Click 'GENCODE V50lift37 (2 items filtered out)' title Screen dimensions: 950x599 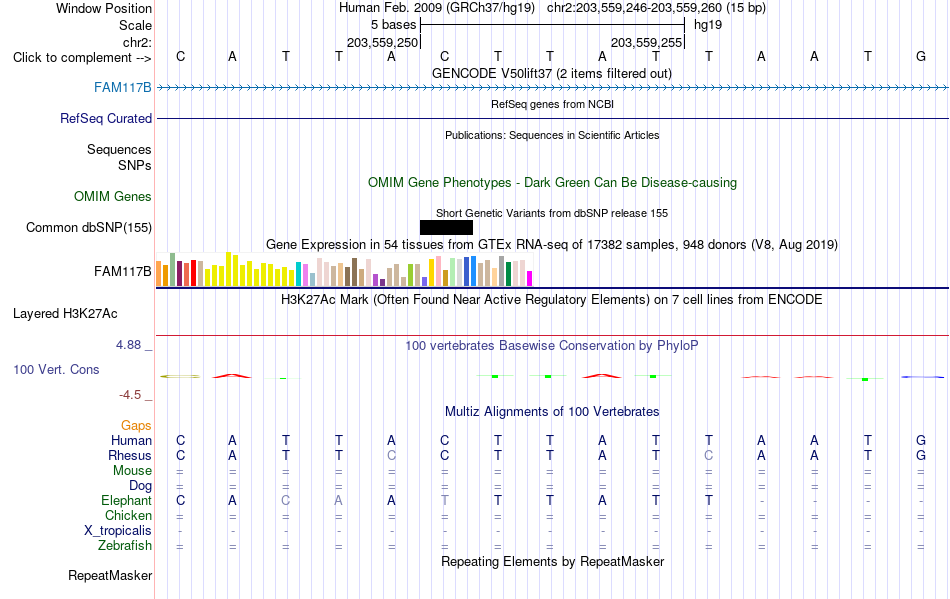pos(552,74)
